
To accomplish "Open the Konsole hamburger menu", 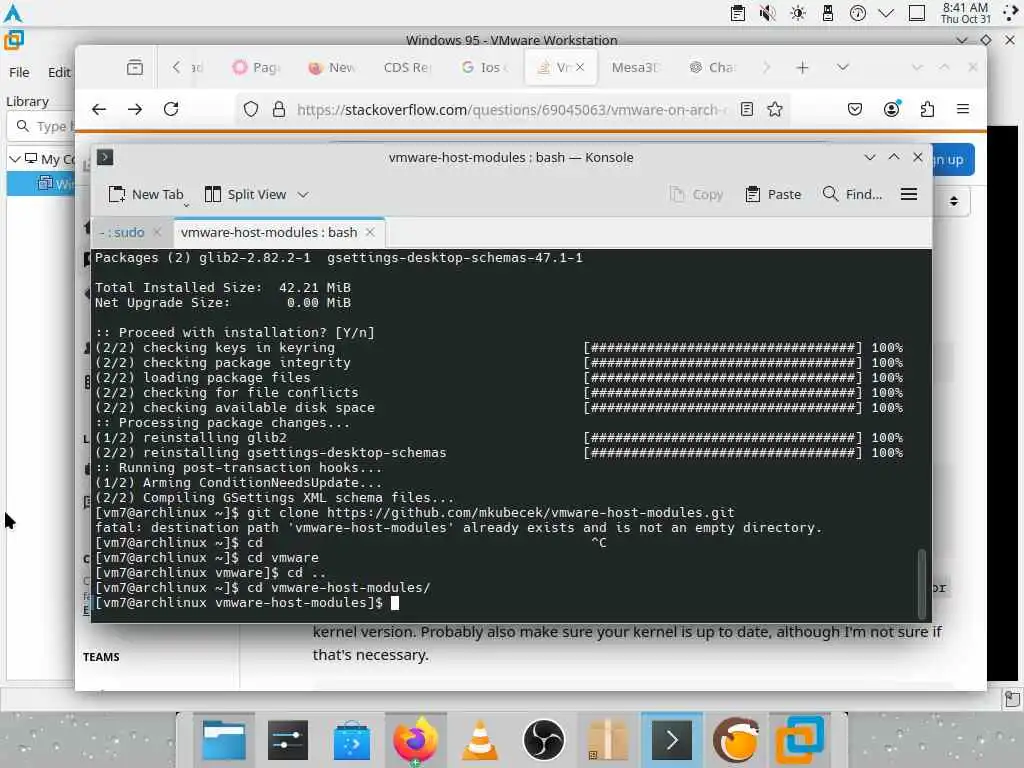I will tap(908, 195).
